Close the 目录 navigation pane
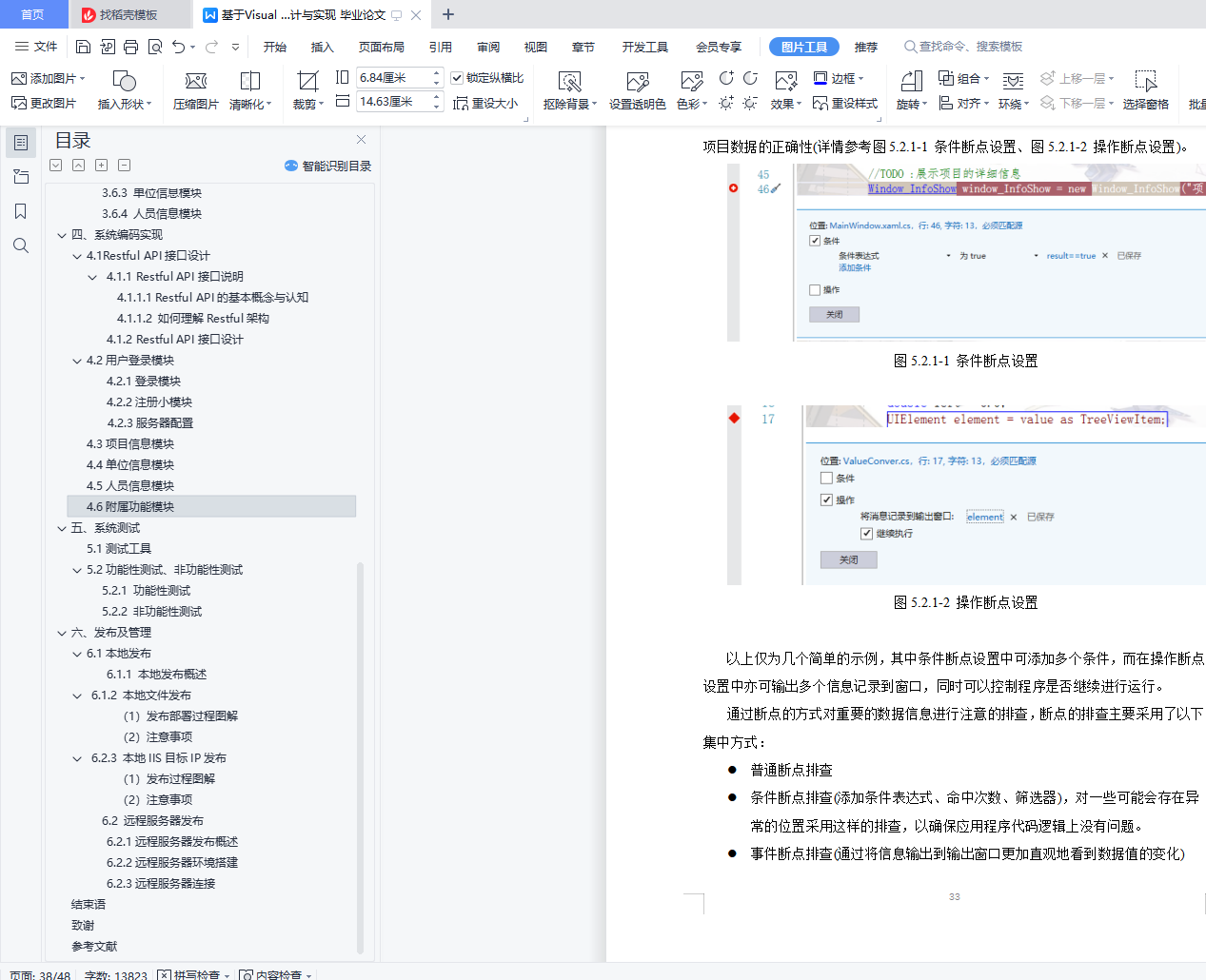The width and height of the screenshot is (1206, 980). pyautogui.click(x=361, y=140)
